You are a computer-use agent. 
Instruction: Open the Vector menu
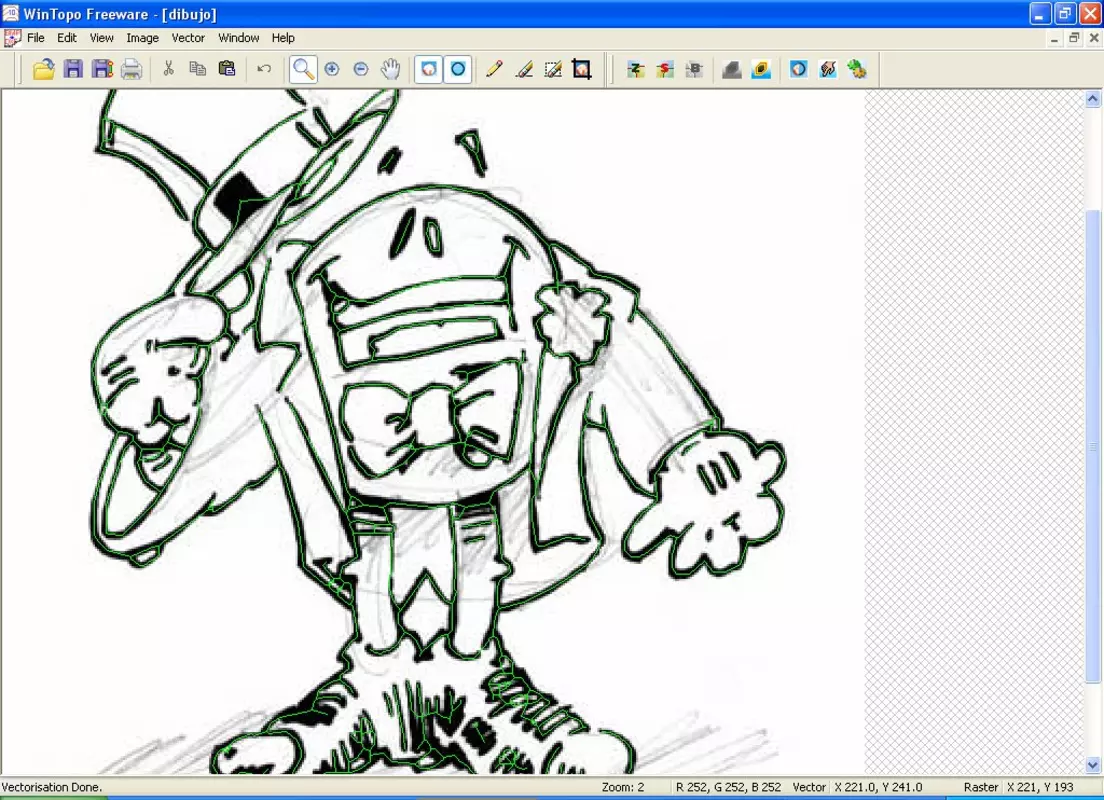tap(188, 38)
